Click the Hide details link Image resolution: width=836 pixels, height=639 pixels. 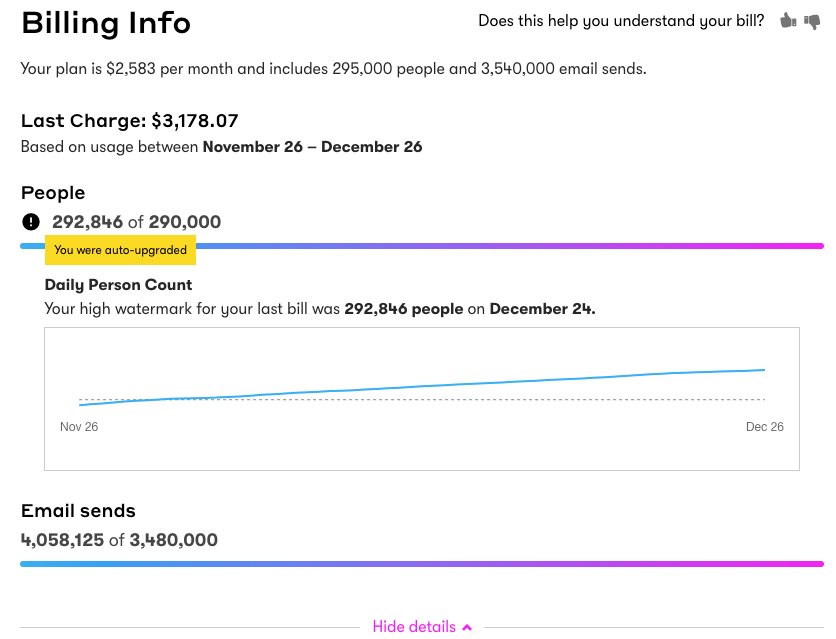414,627
